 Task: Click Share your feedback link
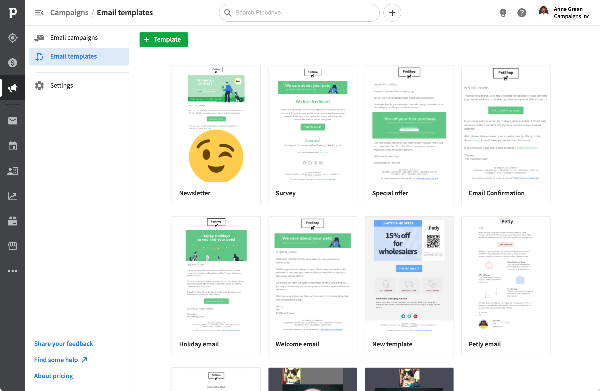(64, 344)
